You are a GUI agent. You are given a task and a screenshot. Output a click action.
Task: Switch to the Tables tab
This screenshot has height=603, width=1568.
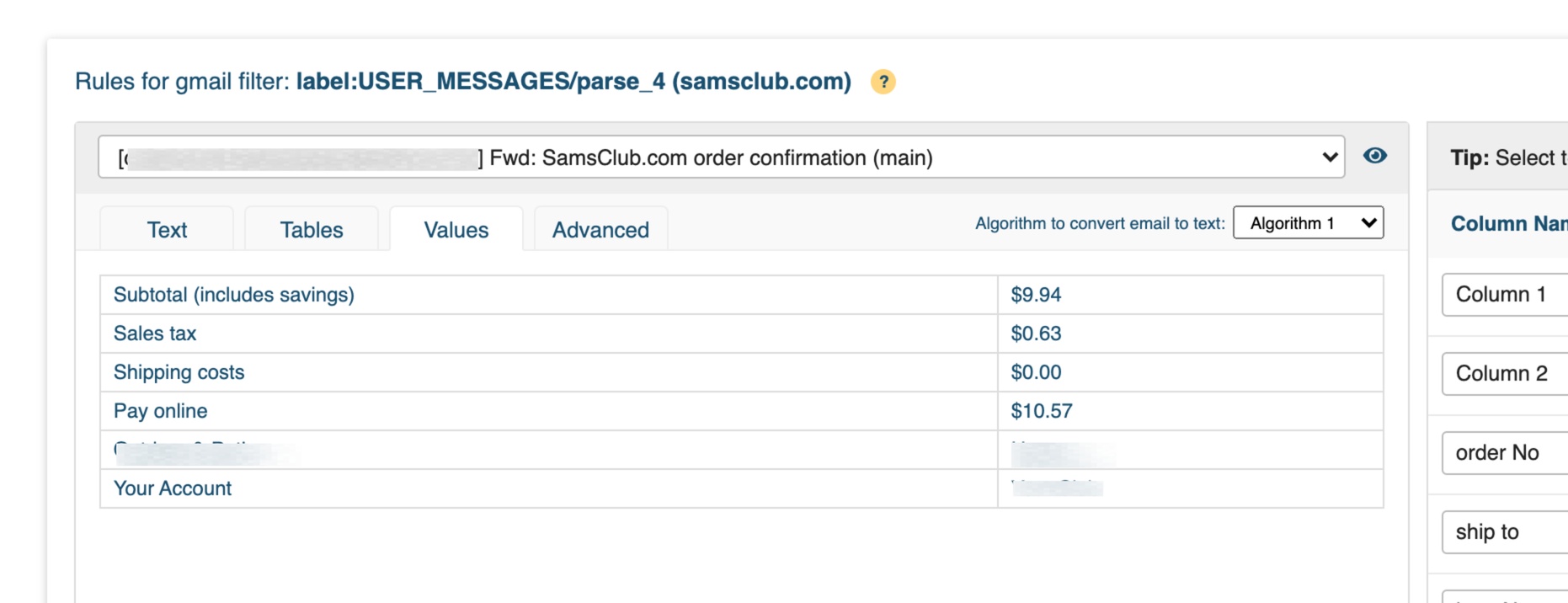click(312, 230)
